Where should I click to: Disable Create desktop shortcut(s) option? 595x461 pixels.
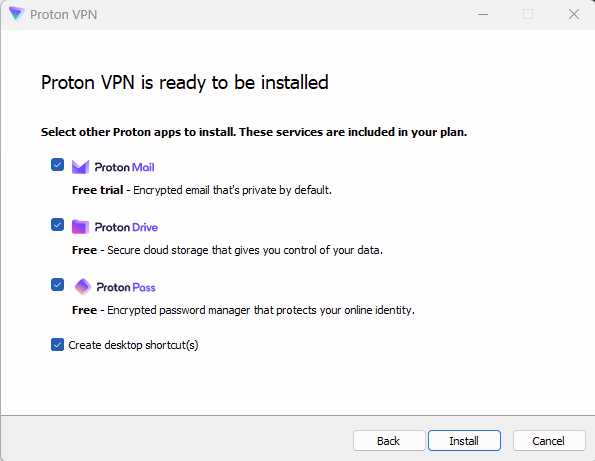tap(57, 345)
